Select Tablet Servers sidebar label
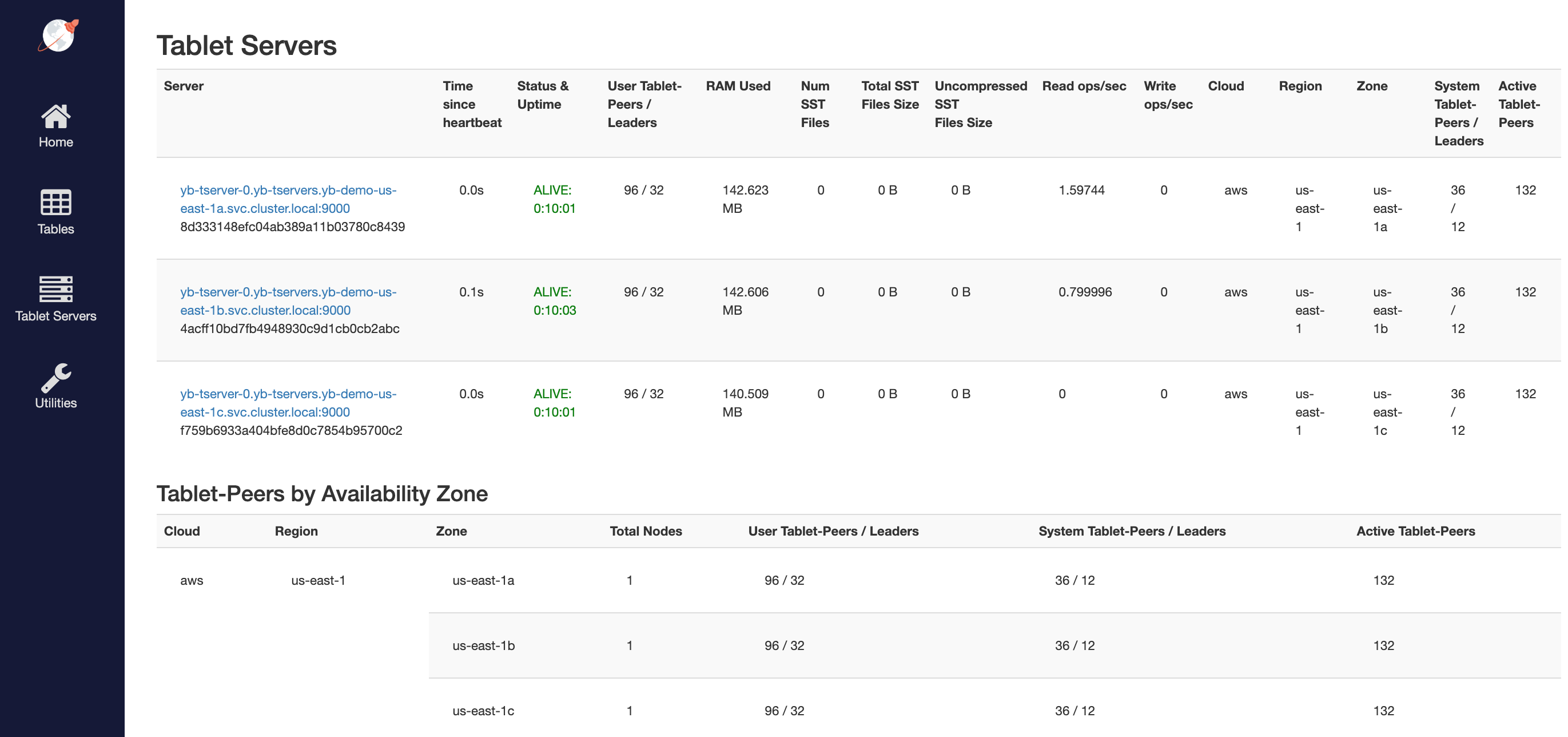This screenshot has width=1568, height=737. (x=55, y=316)
